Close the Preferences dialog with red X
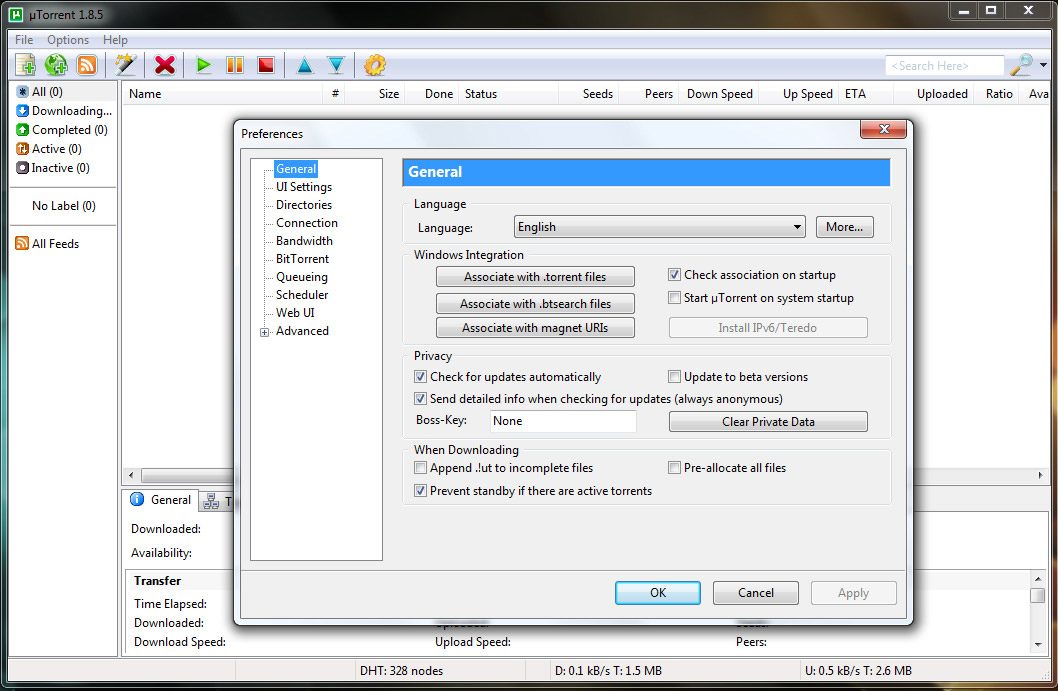The height and width of the screenshot is (691, 1058). [883, 129]
